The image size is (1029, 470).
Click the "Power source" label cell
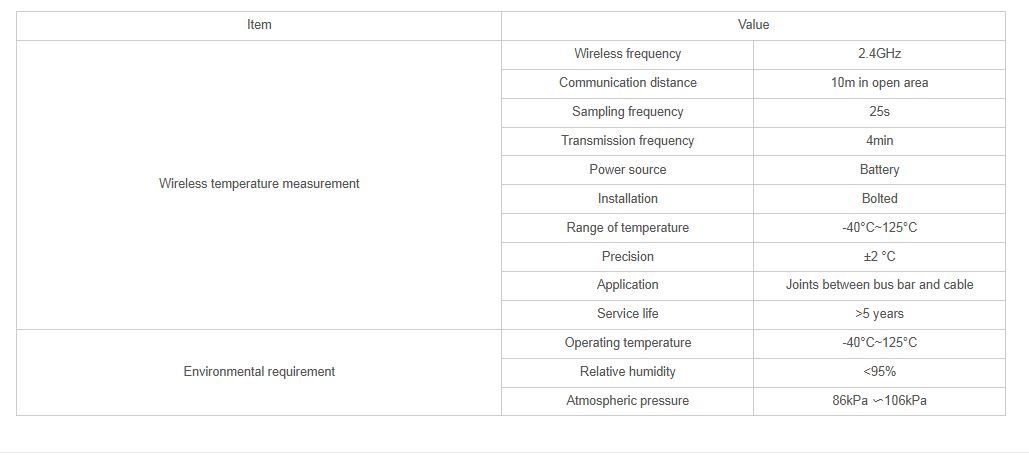[627, 170]
